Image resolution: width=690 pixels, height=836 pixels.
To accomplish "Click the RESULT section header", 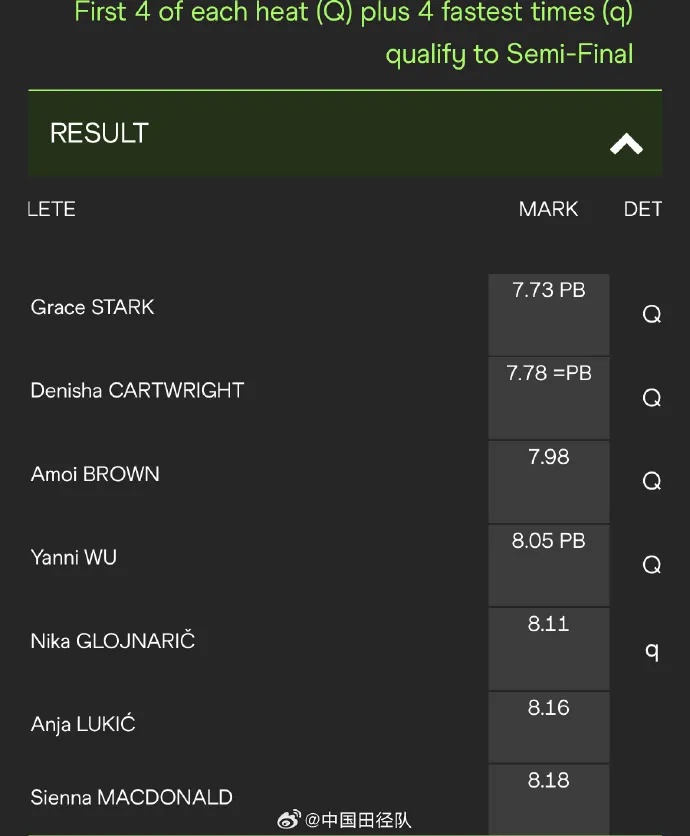I will (100, 134).
